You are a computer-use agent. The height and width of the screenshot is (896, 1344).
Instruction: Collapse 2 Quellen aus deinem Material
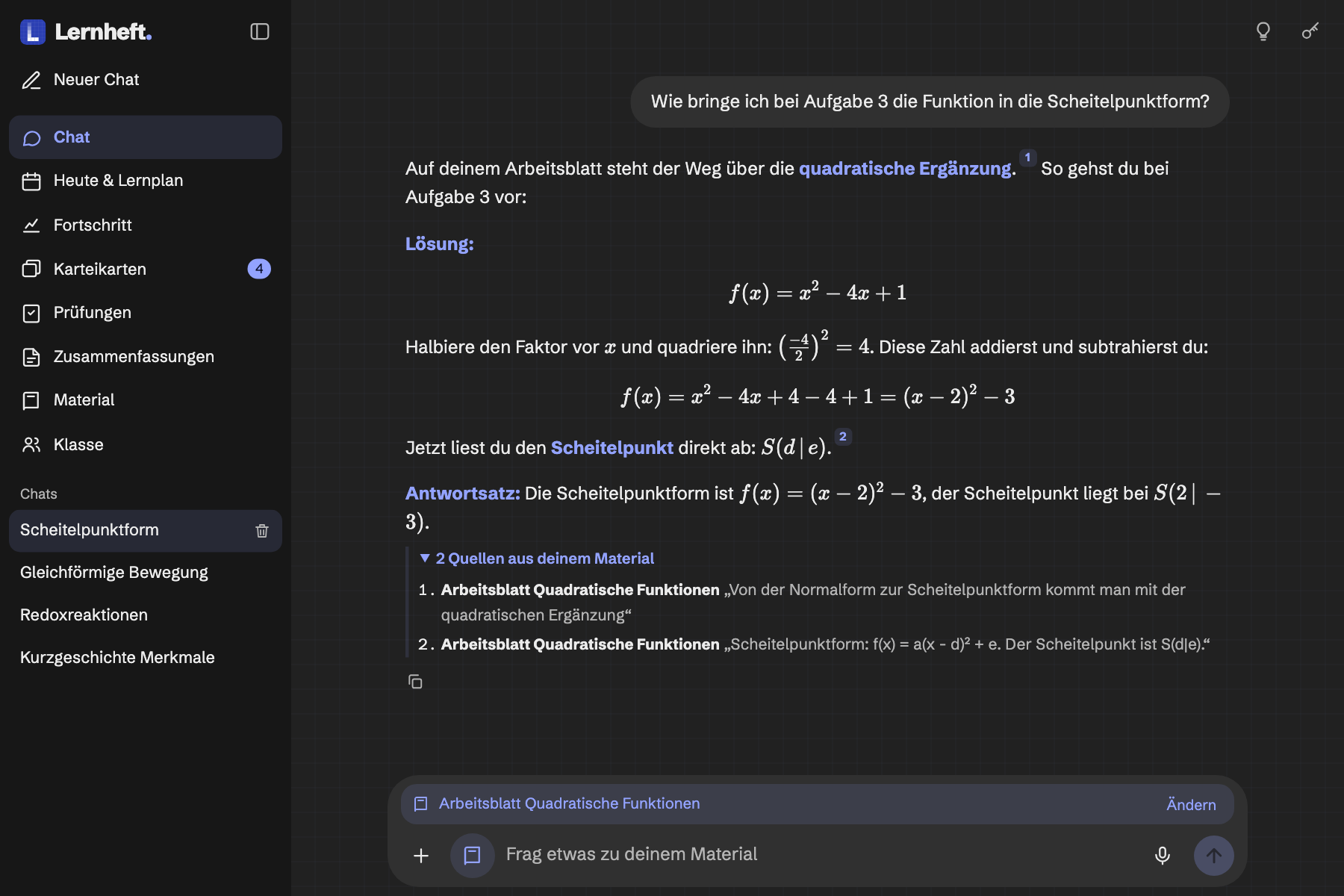coord(537,559)
